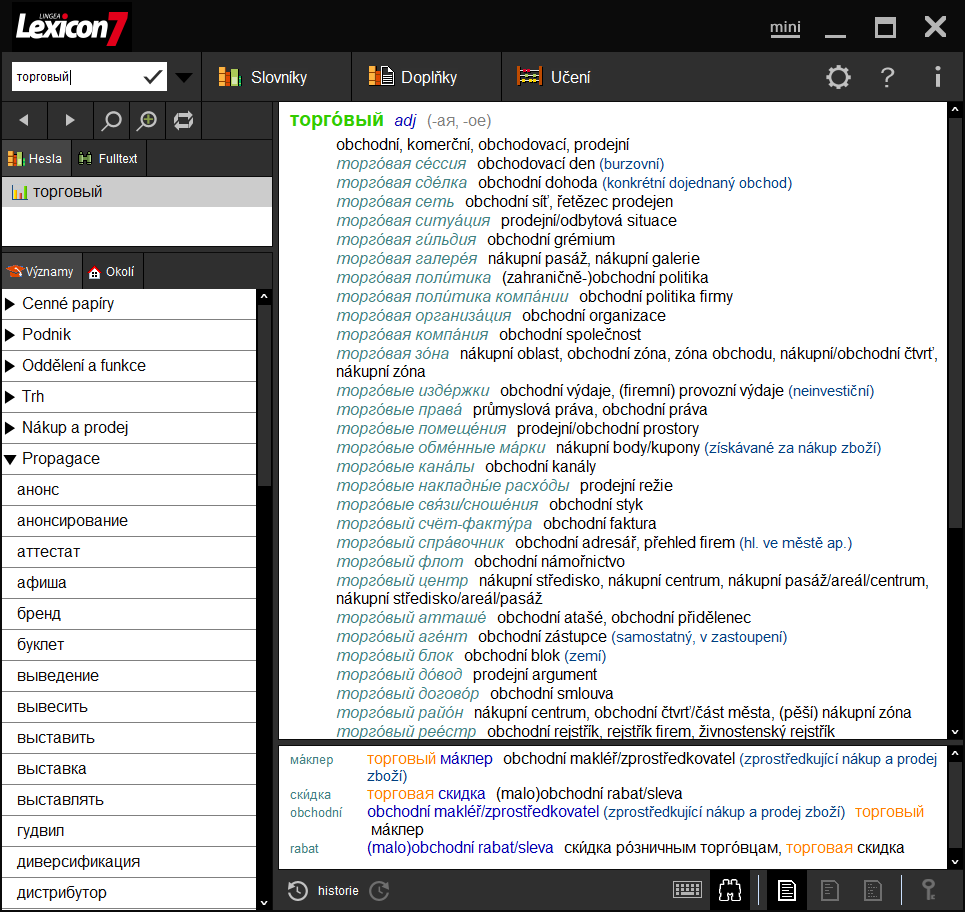
Task: Click the Lexicon 7 logo
Action: click(x=72, y=27)
